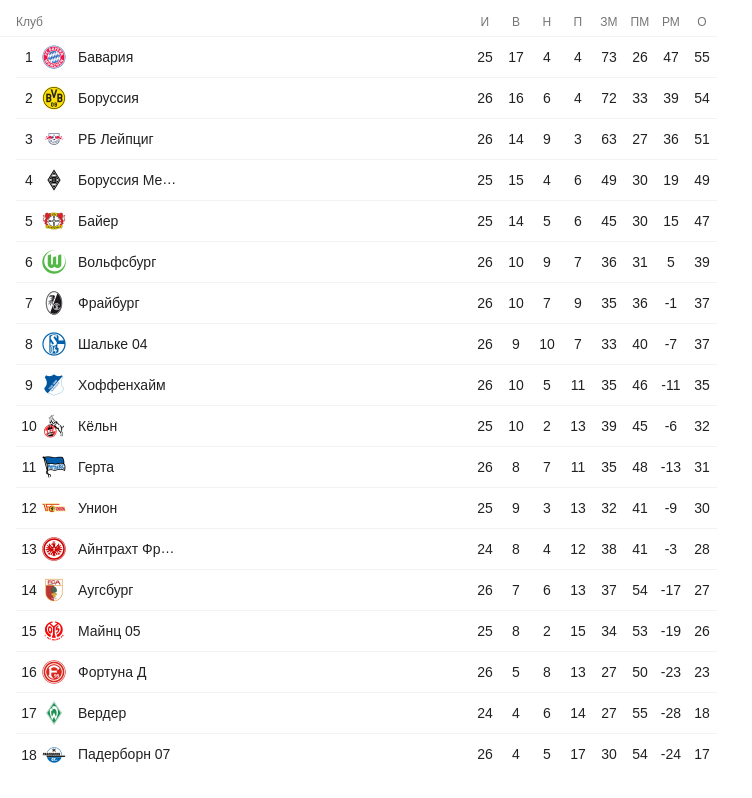Click the Schalke 04 club logo
The image size is (752, 798).
(x=54, y=344)
